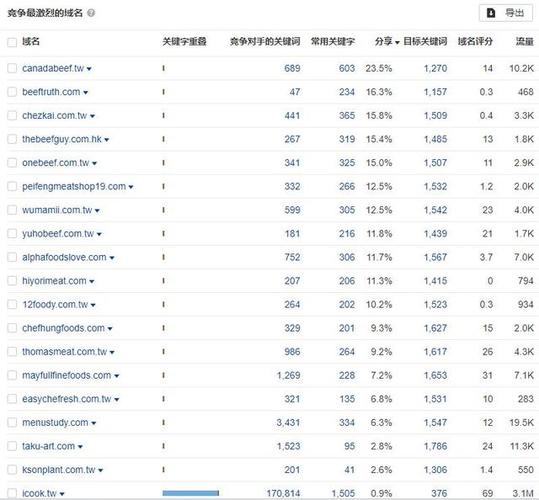This screenshot has width=539, height=500.
Task: Check the beeftruth.com row checkbox
Action: (x=12, y=92)
